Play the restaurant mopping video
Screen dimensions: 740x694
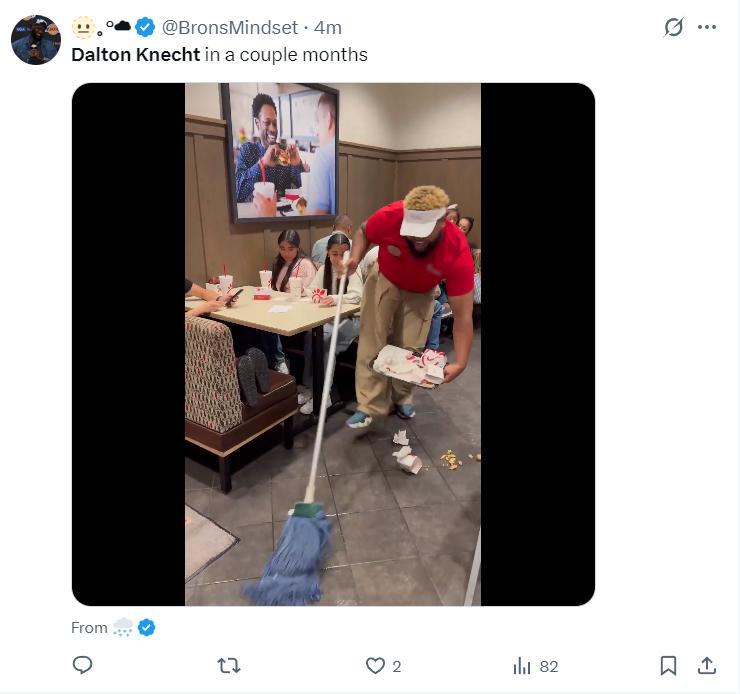coord(333,344)
